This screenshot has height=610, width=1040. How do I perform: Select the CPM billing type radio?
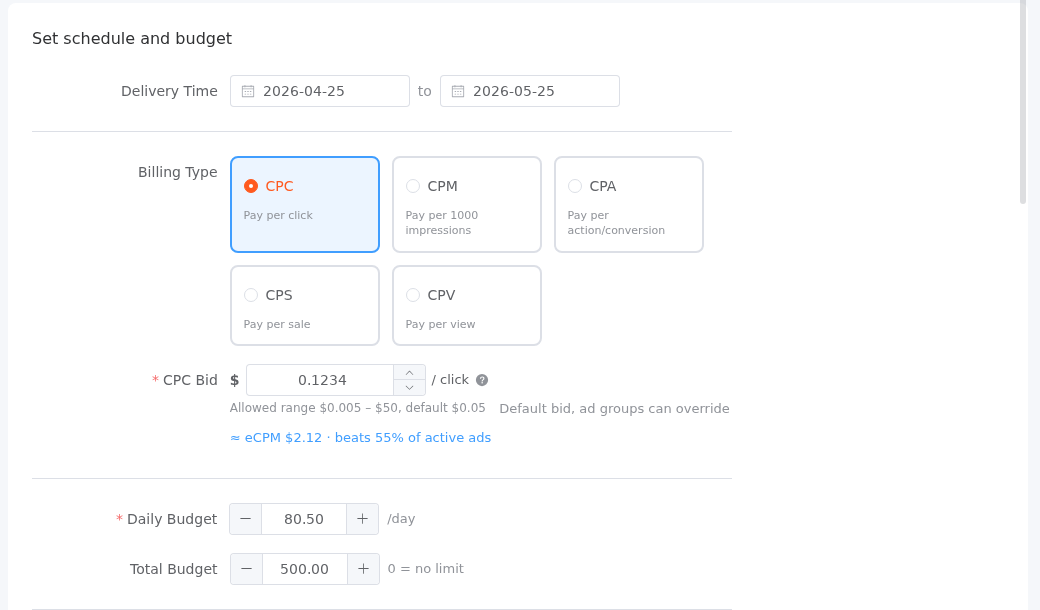pos(413,186)
